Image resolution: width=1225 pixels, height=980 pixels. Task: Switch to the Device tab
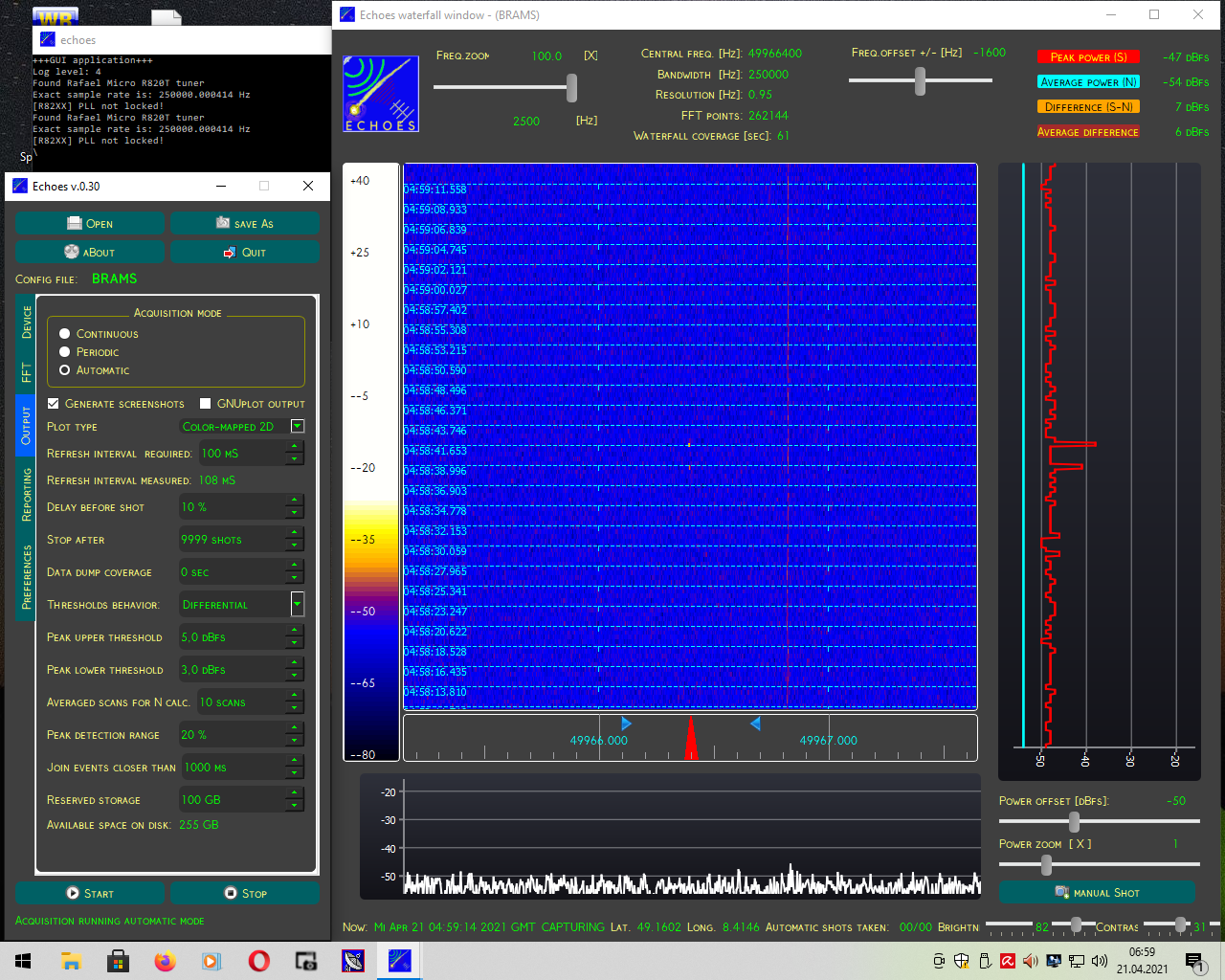tap(26, 323)
